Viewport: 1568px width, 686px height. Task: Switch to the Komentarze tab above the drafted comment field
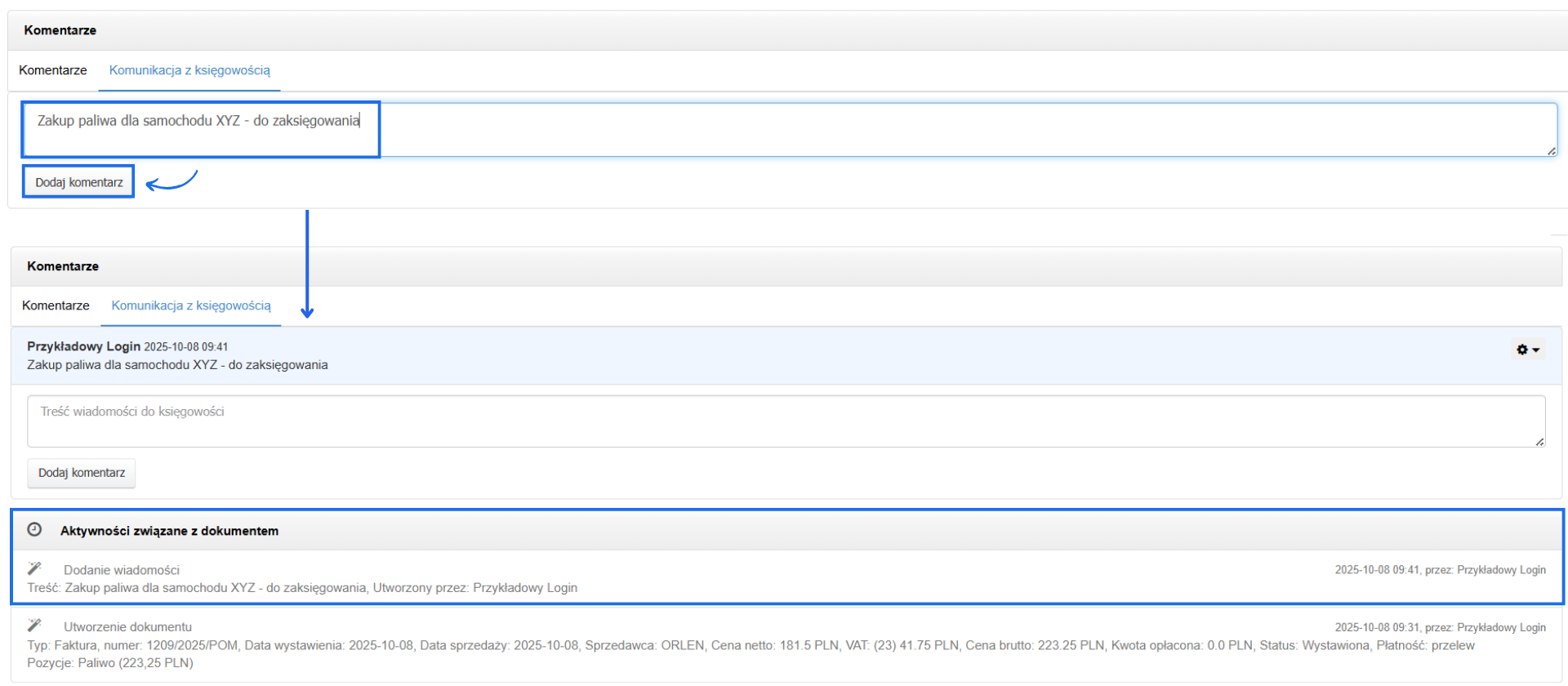point(53,70)
